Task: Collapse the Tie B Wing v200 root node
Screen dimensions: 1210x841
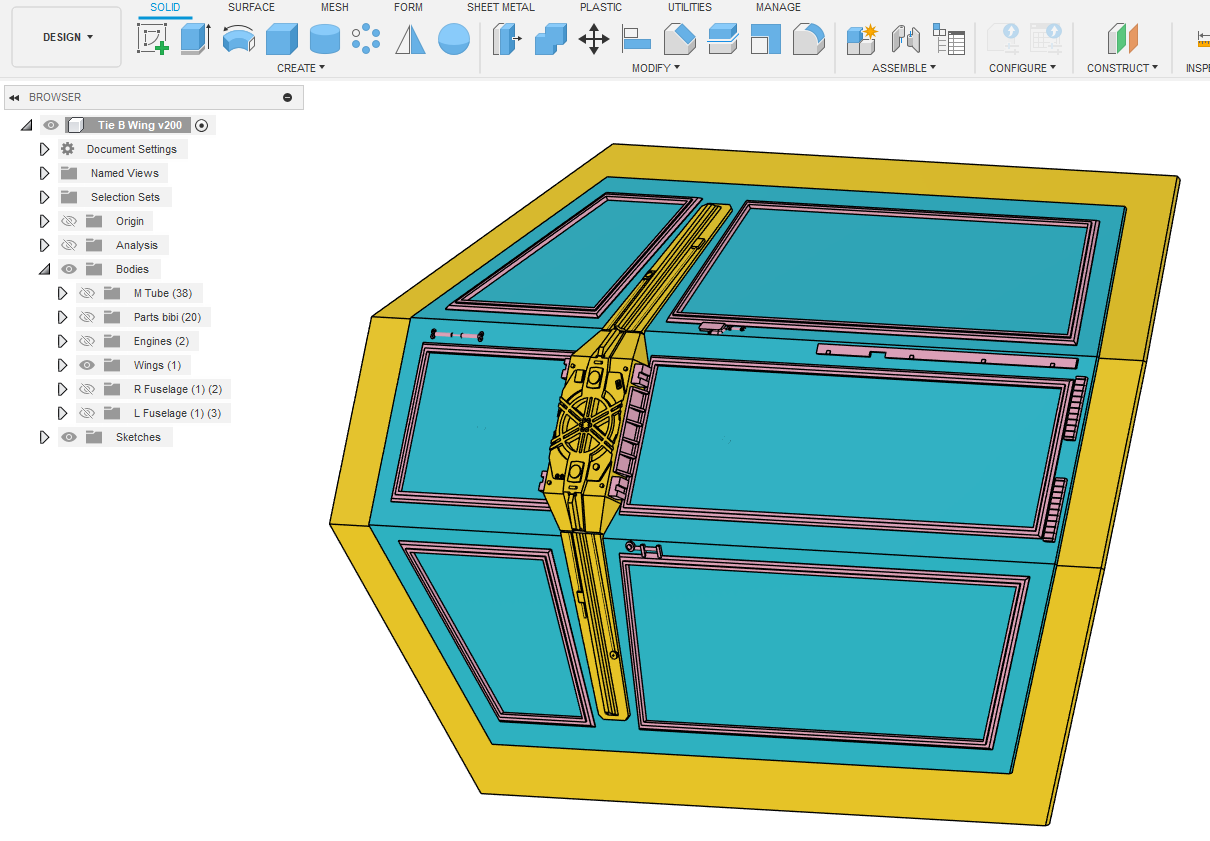Action: (x=26, y=125)
